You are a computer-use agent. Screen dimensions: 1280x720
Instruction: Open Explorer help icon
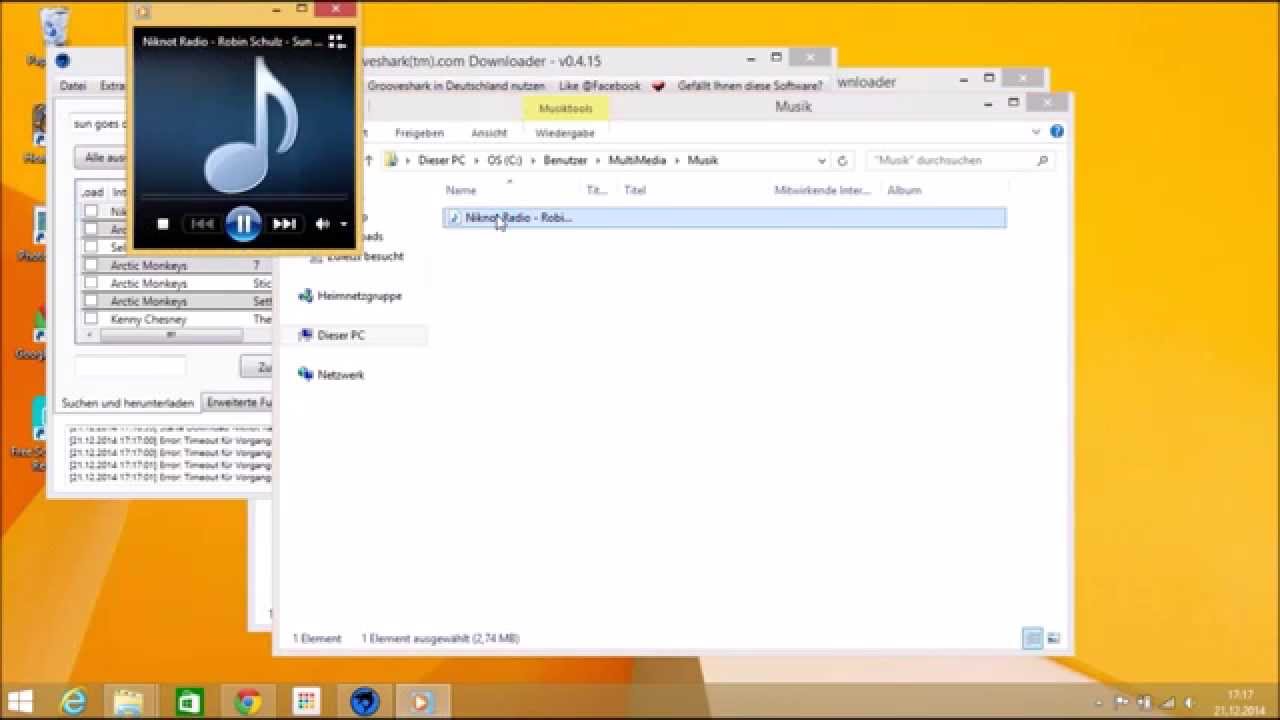click(1057, 132)
